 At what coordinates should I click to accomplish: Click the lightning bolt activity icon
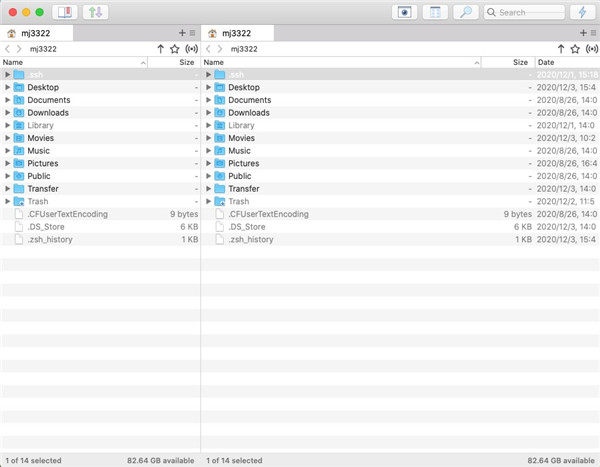click(581, 12)
